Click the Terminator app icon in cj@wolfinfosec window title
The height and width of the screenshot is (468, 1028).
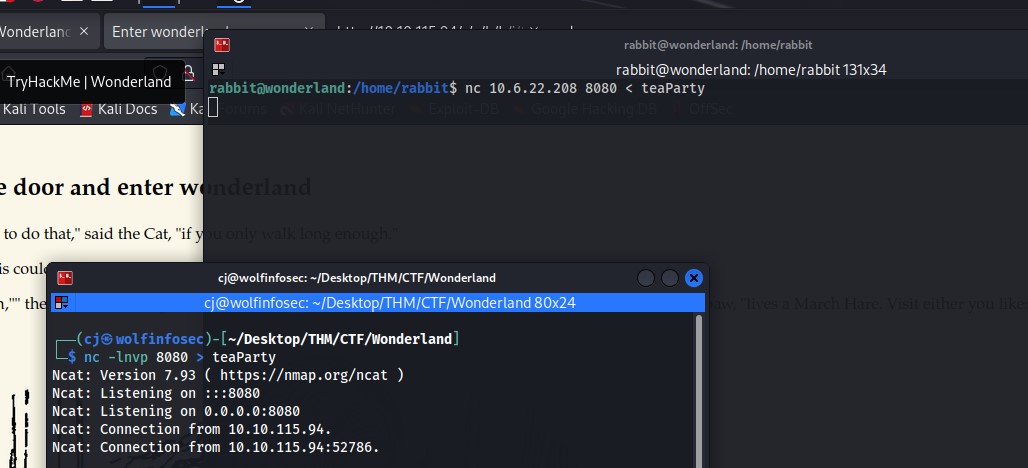(x=65, y=278)
